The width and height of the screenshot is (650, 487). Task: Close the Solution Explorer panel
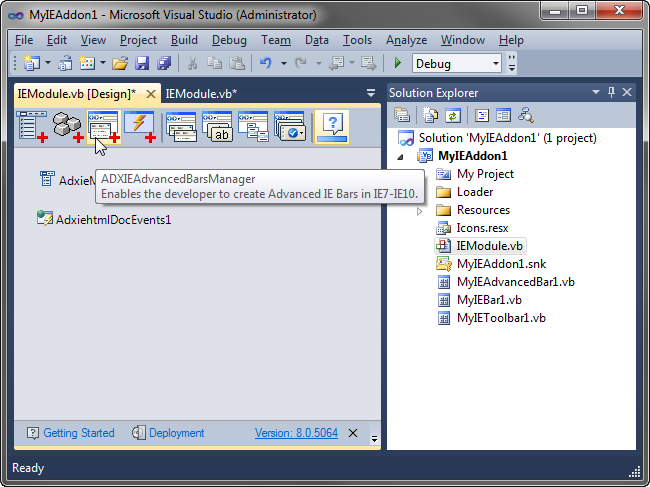[627, 92]
